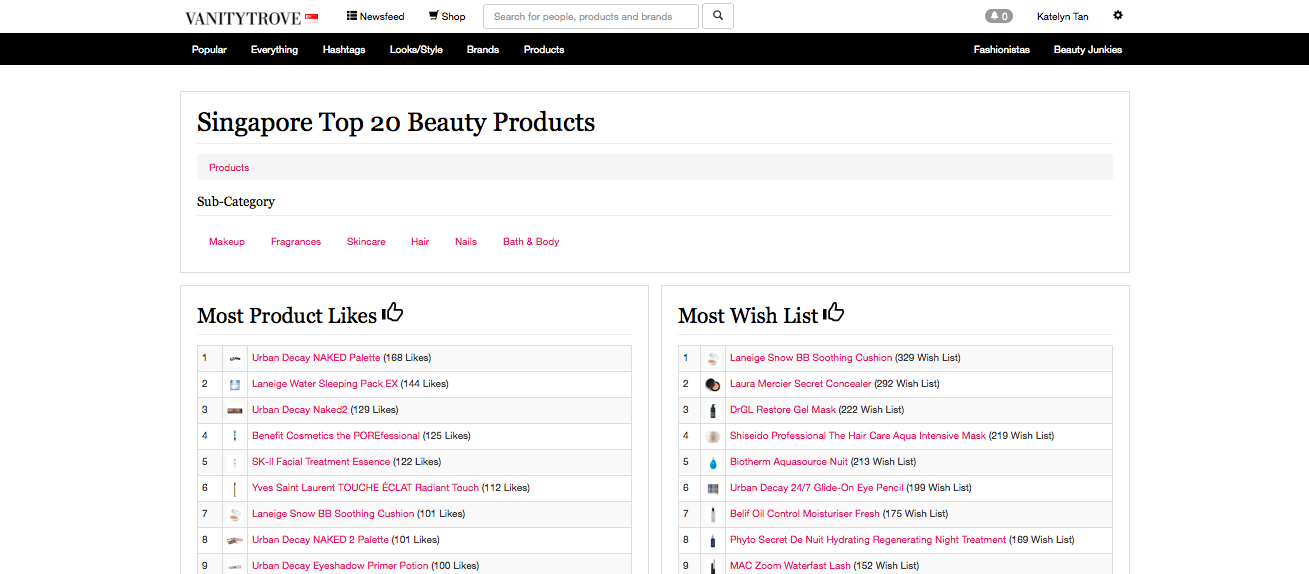
Task: Click thumbs-up icon beside Most Wish List
Action: point(833,312)
